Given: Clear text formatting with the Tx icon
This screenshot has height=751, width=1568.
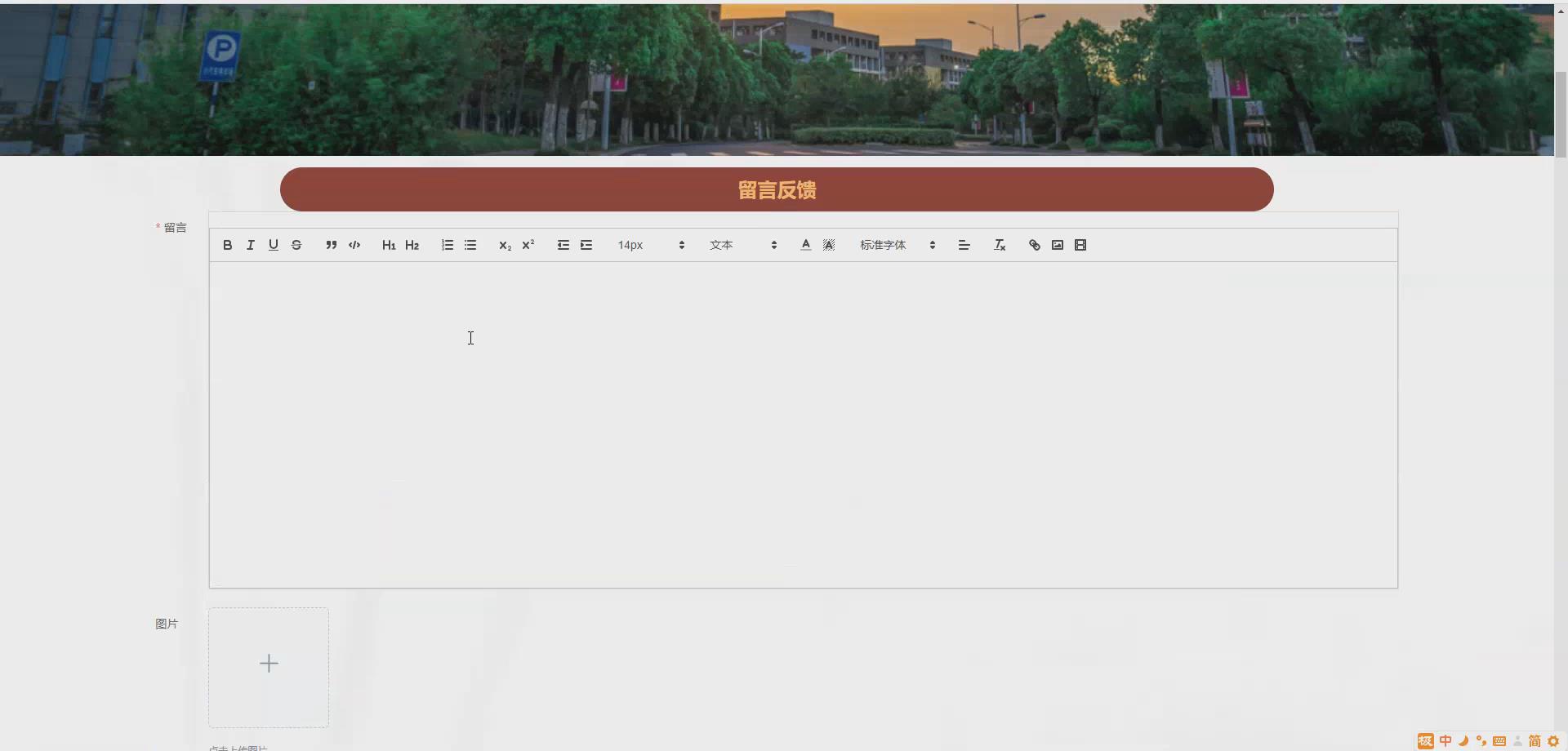Looking at the screenshot, I should point(999,245).
